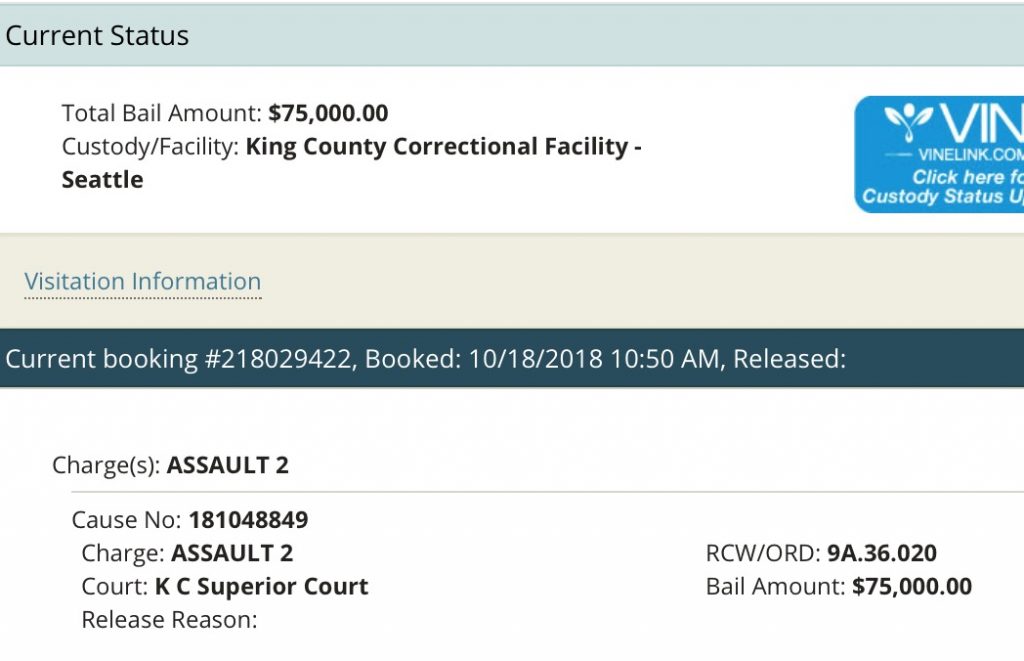The image size is (1024, 661).
Task: Click the VINELink custody status banner
Action: [939, 154]
